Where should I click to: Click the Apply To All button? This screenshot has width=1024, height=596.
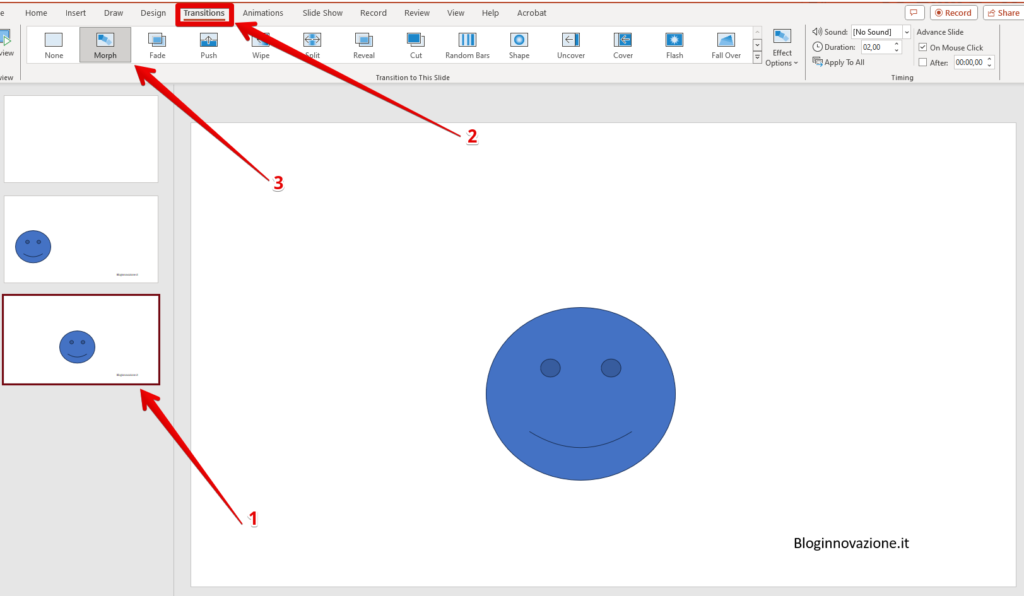point(839,62)
